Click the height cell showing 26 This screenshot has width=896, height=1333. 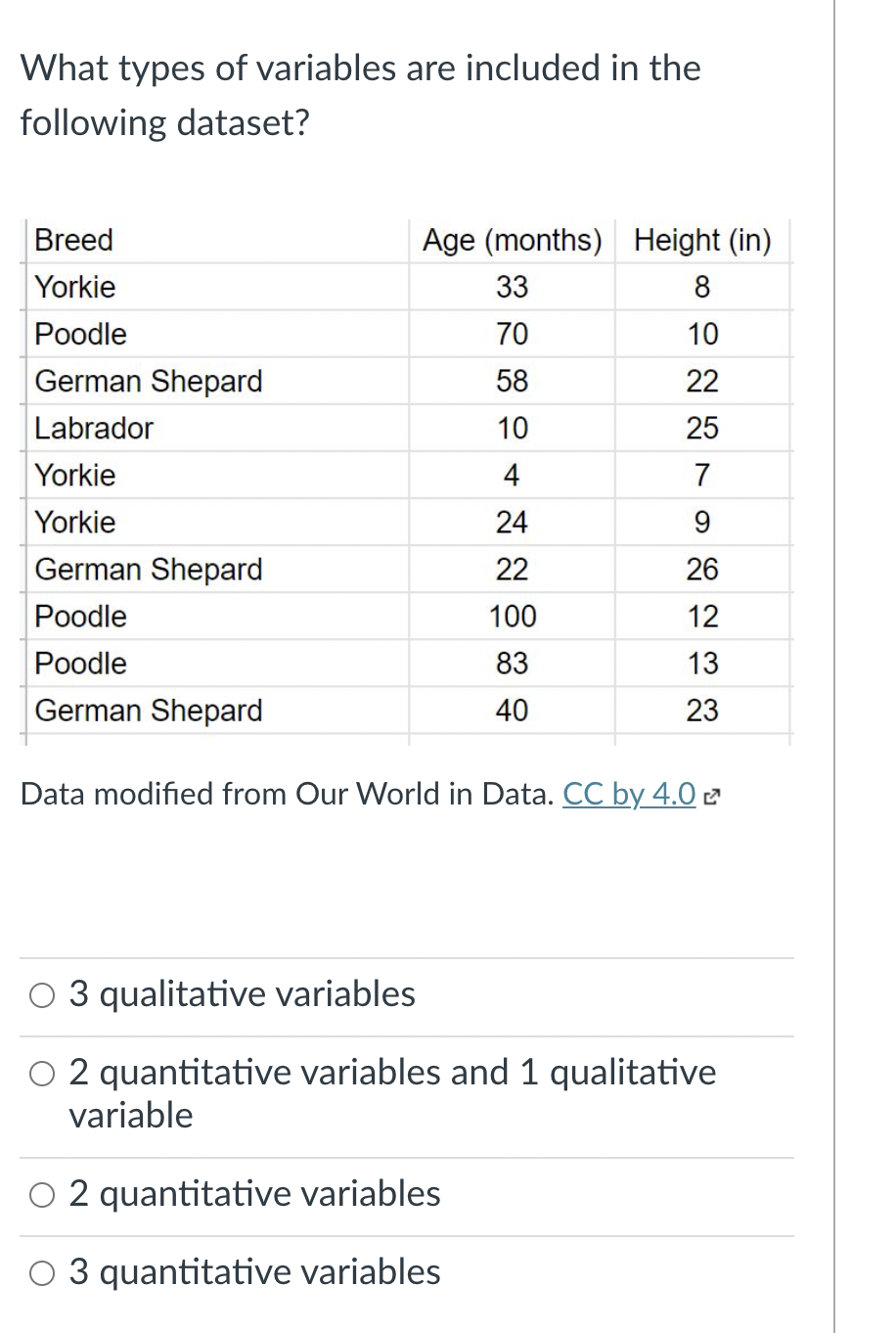point(702,570)
